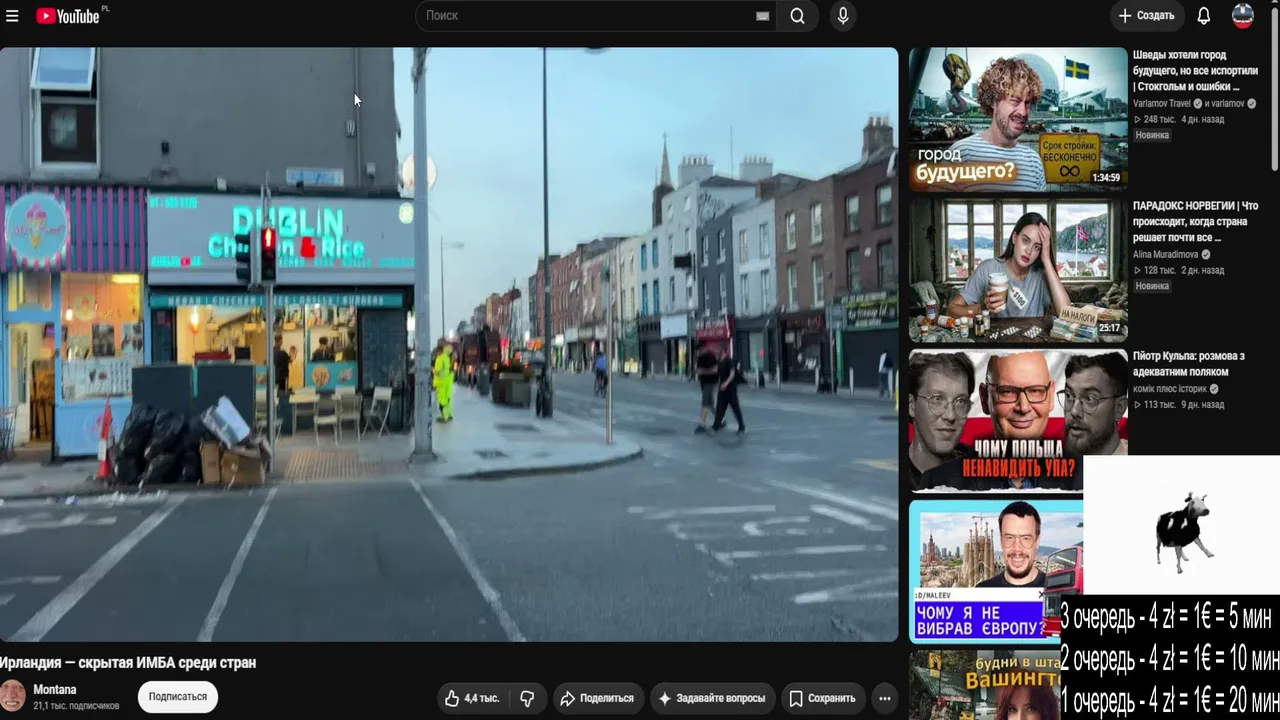Open the Montana channel name link

click(55, 690)
